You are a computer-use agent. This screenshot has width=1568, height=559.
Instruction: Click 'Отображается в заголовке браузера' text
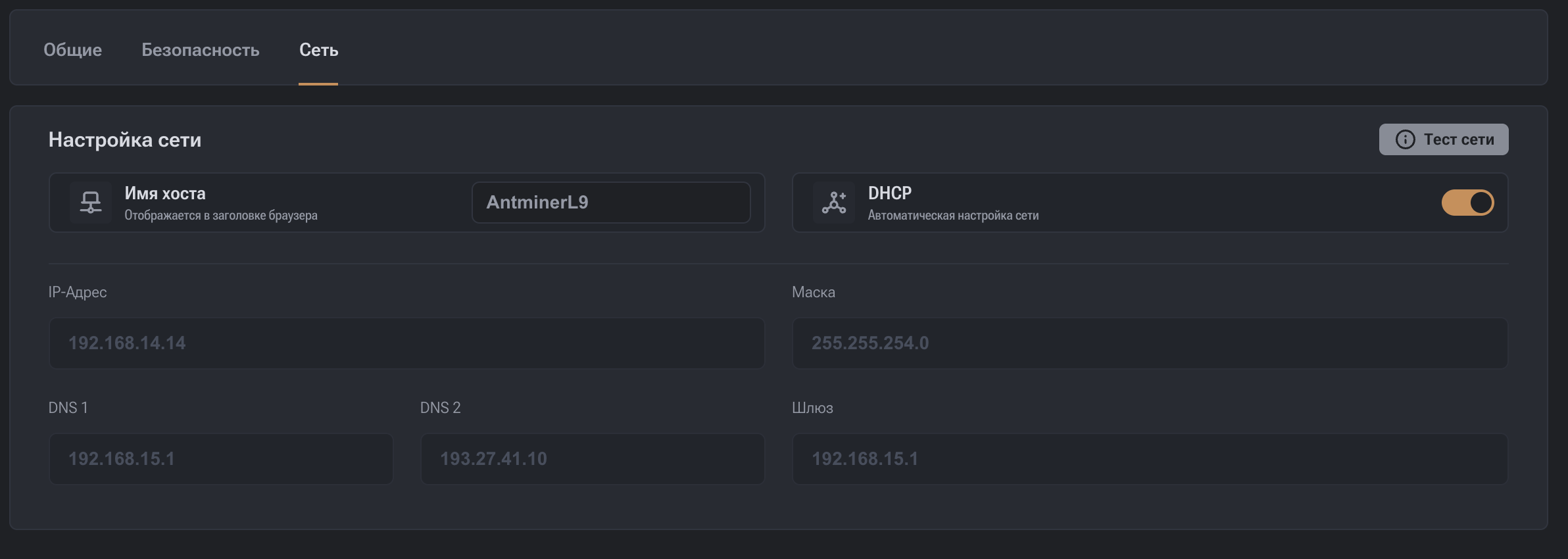point(221,215)
